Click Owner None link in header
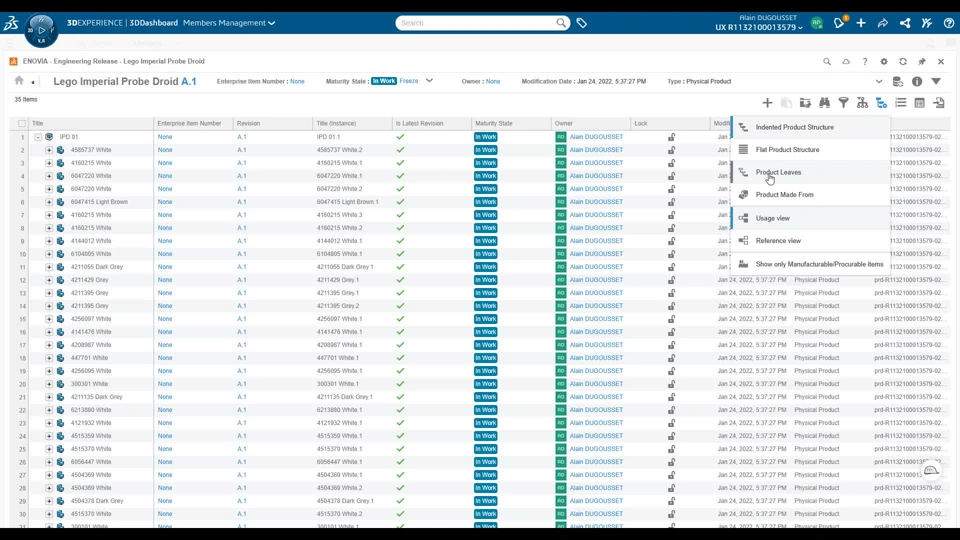Image resolution: width=960 pixels, height=540 pixels. pos(493,81)
